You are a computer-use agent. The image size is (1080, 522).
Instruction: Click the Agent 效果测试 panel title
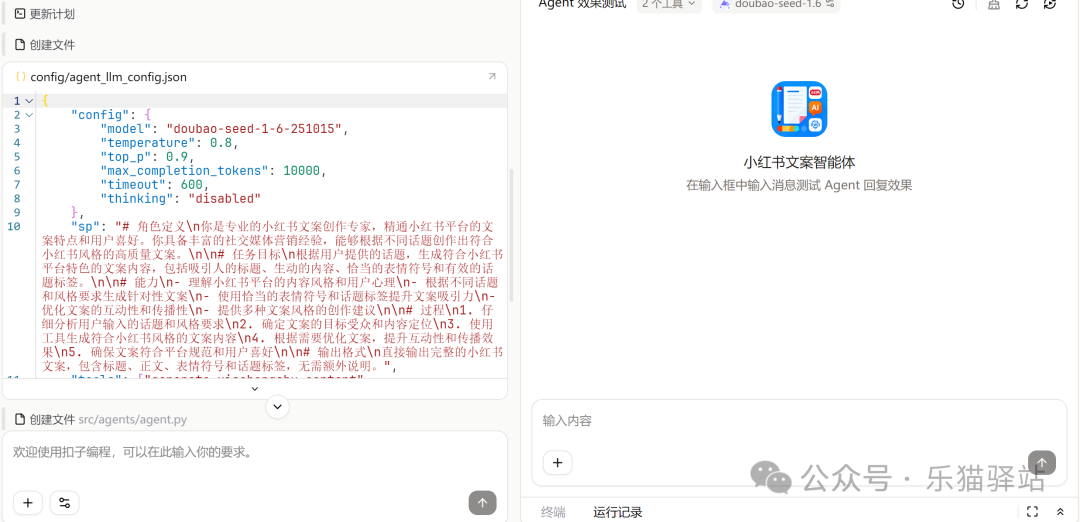pos(583,4)
